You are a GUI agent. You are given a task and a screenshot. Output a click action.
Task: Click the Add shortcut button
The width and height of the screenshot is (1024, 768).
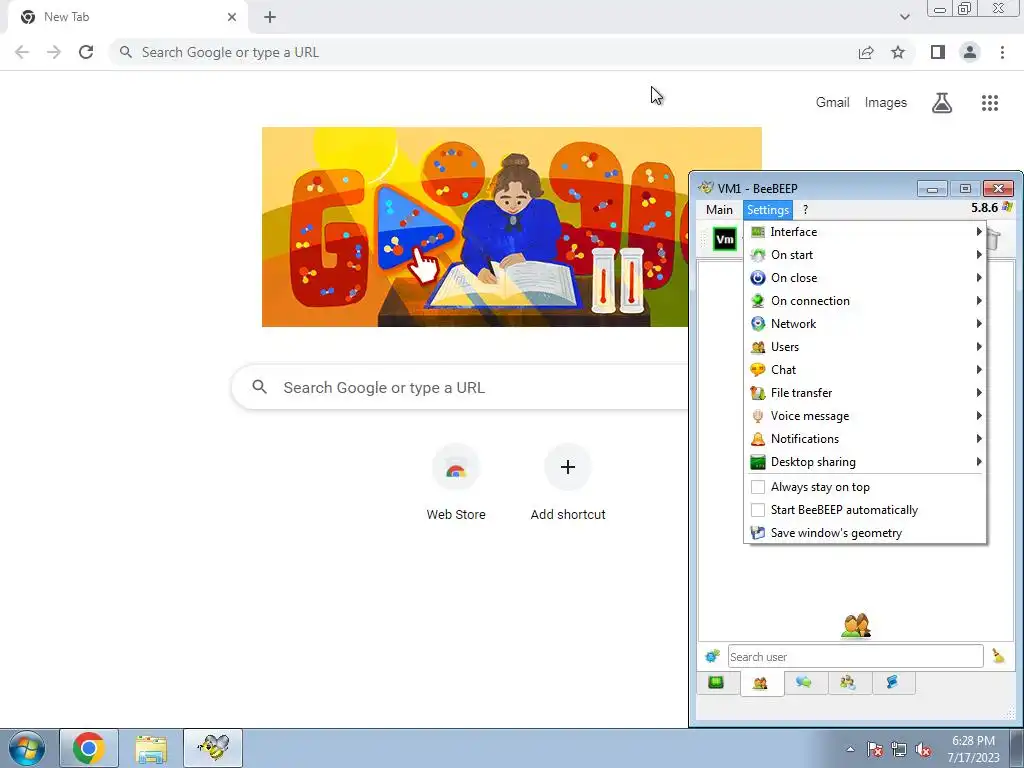pyautogui.click(x=568, y=482)
